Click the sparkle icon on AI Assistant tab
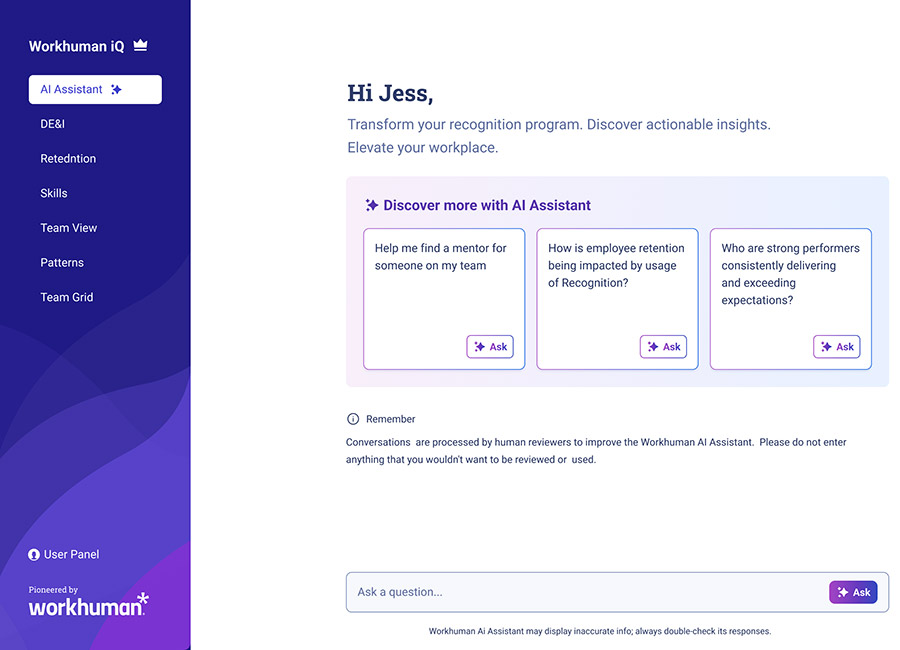The image size is (900, 650). (116, 90)
